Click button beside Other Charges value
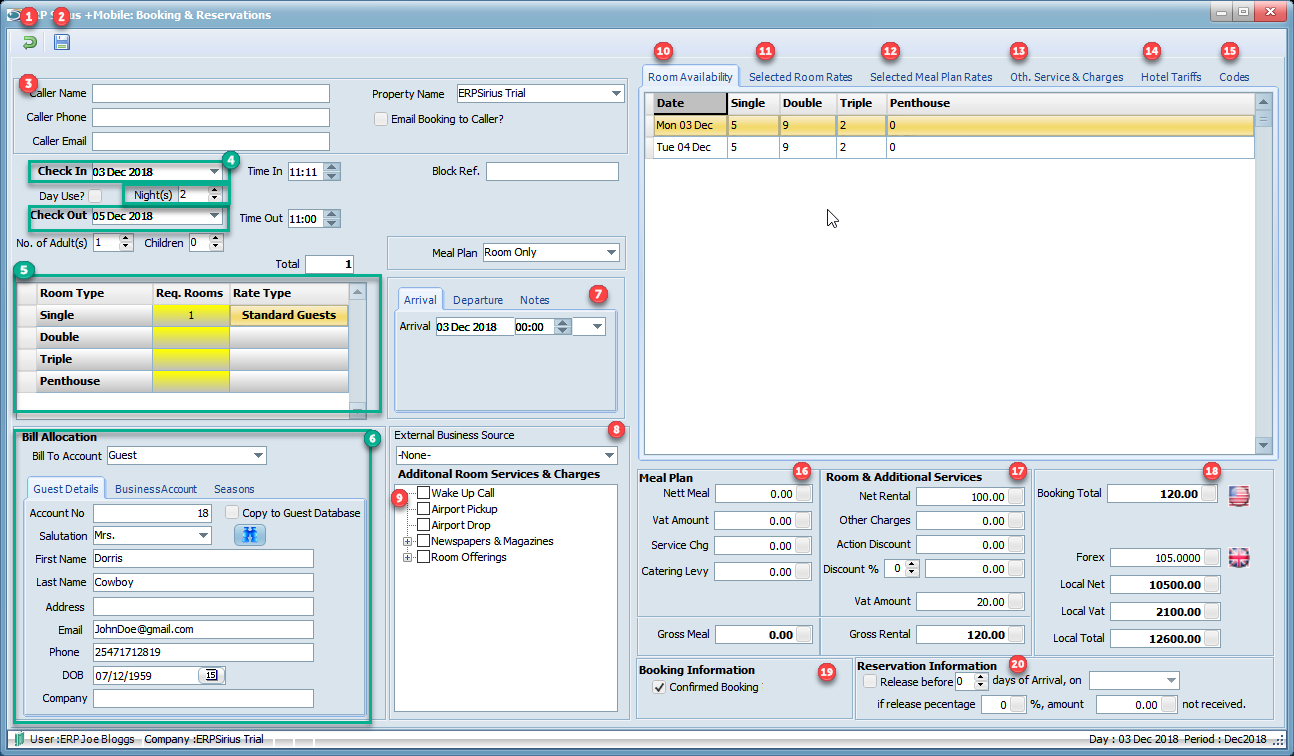 click(1016, 521)
